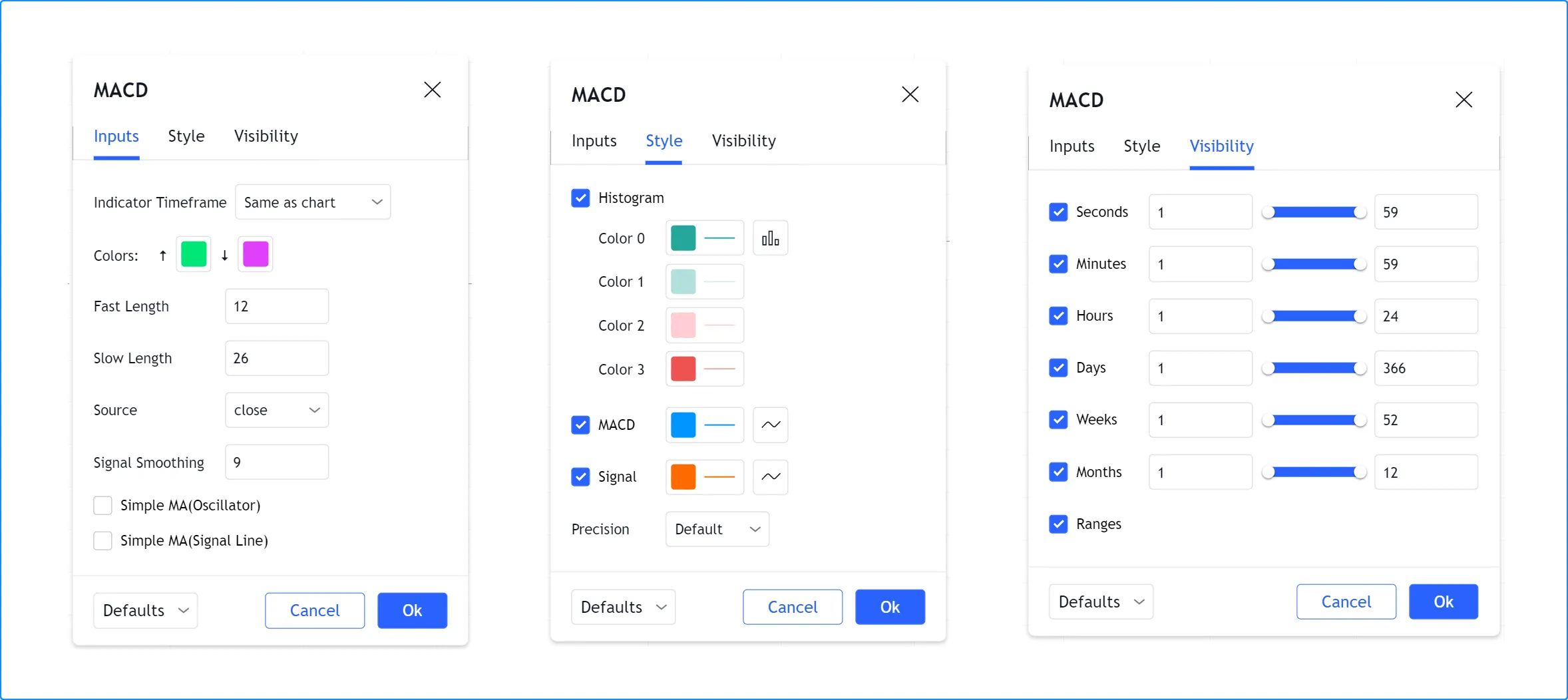This screenshot has height=700, width=1568.
Task: Close the Inputs tab MACD dialog
Action: pyautogui.click(x=432, y=90)
